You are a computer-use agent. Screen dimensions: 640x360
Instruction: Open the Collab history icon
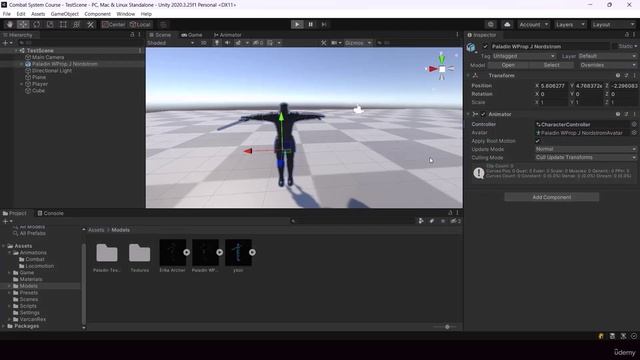point(491,24)
